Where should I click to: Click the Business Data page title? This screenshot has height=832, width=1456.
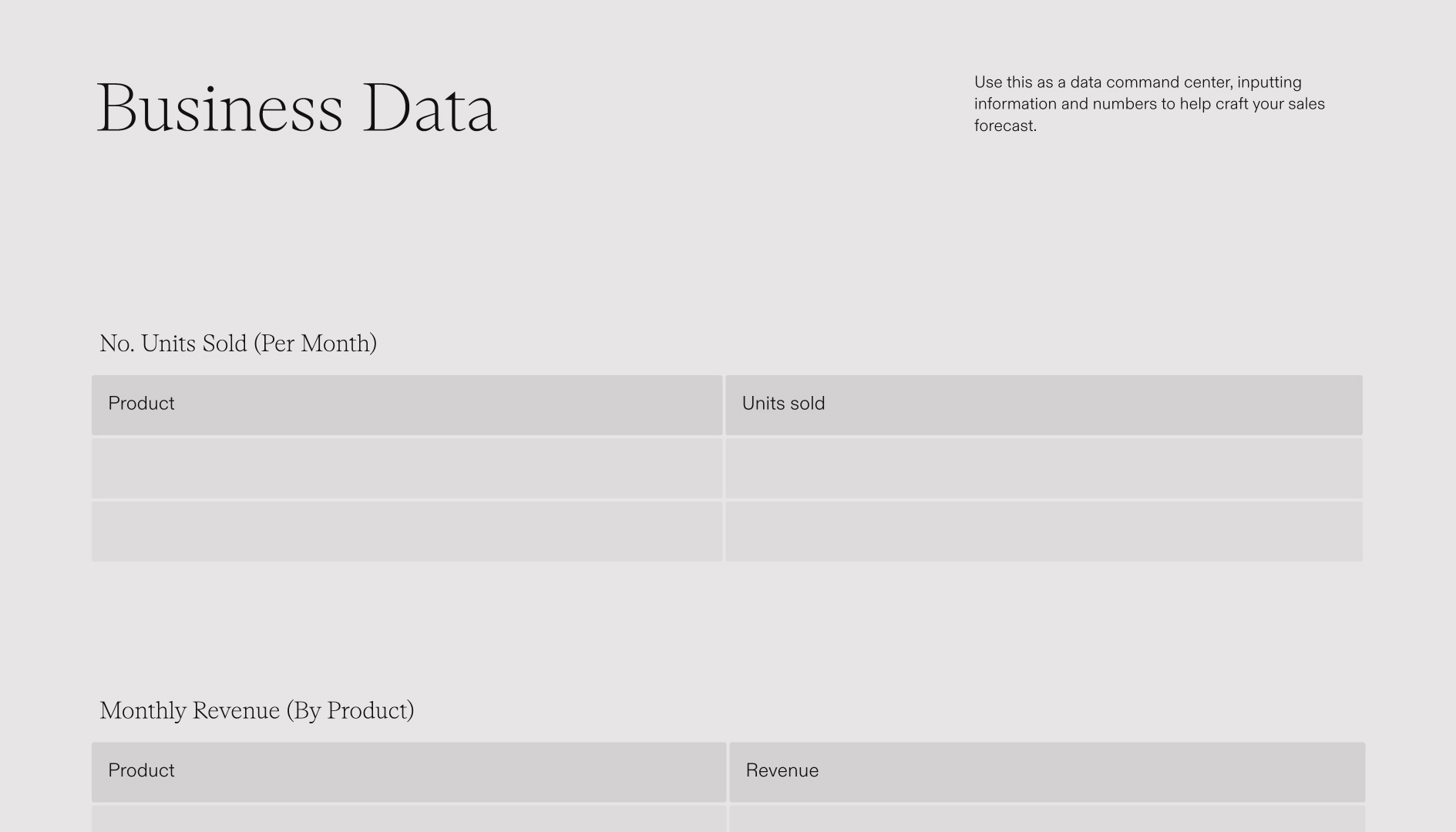click(x=297, y=109)
